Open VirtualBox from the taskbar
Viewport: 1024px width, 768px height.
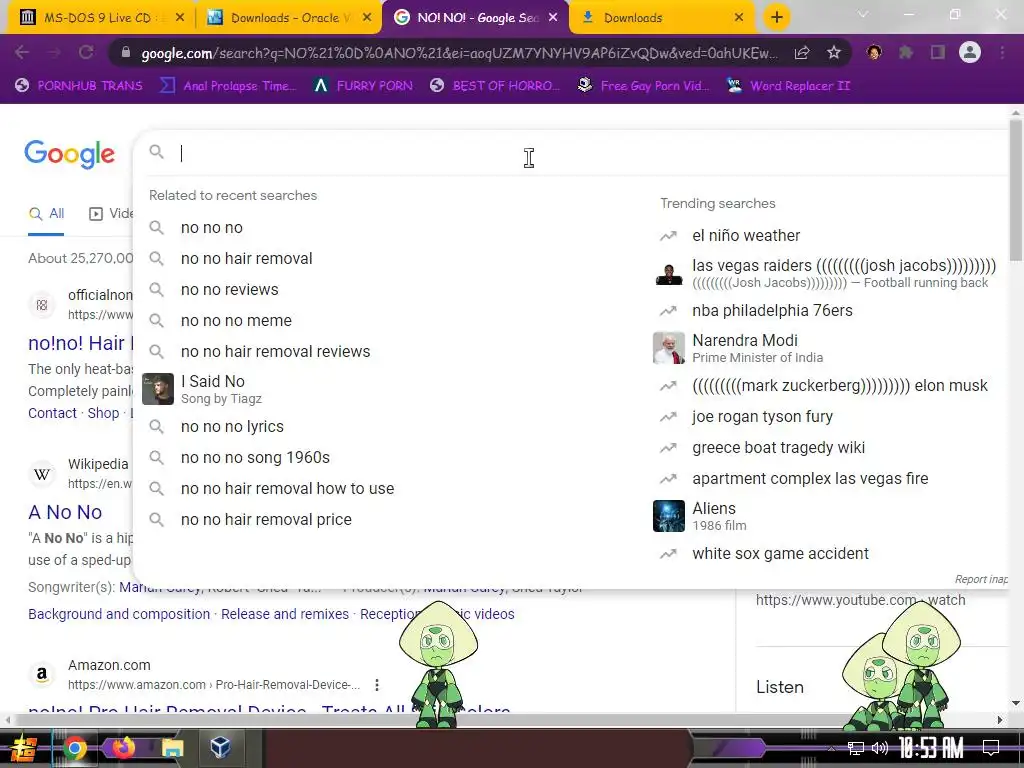pos(220,746)
